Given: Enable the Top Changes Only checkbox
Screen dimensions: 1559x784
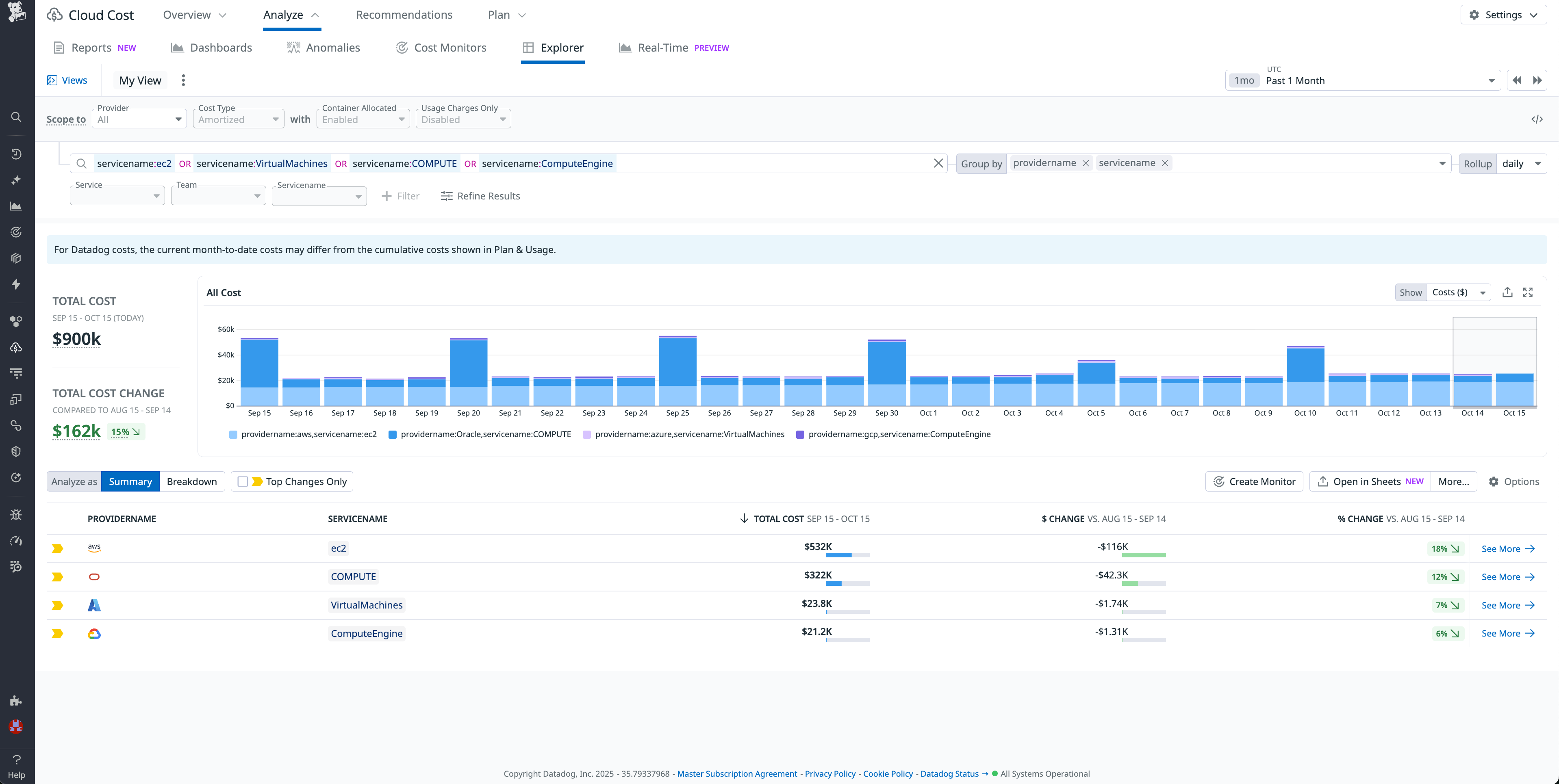Looking at the screenshot, I should 243,481.
